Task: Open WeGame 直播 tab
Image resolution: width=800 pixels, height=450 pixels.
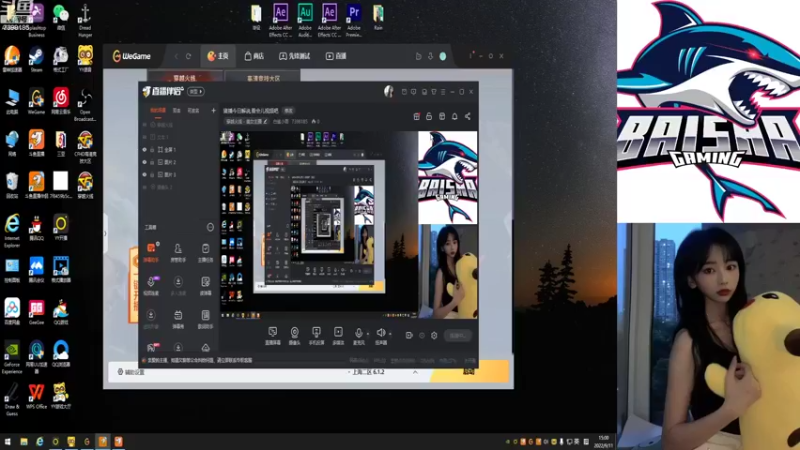Action: coord(336,56)
